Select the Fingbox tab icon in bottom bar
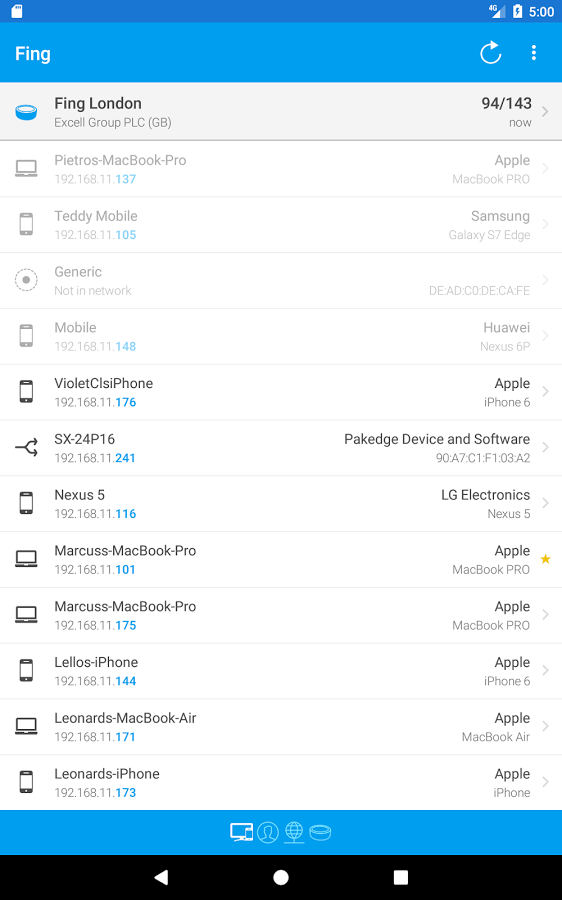 (x=320, y=832)
